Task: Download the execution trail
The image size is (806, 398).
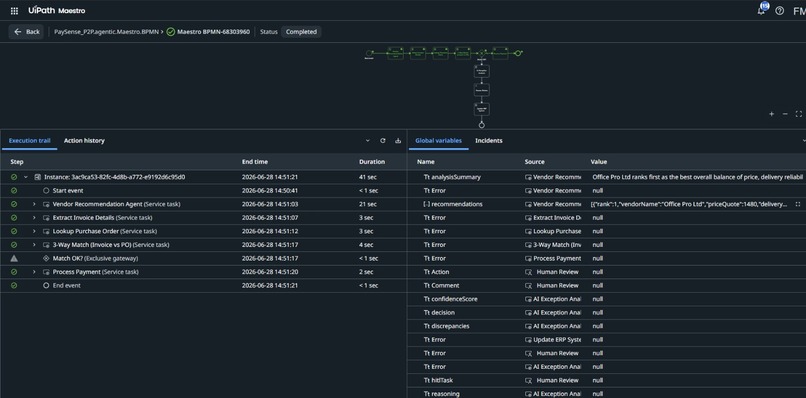Action: [x=398, y=140]
